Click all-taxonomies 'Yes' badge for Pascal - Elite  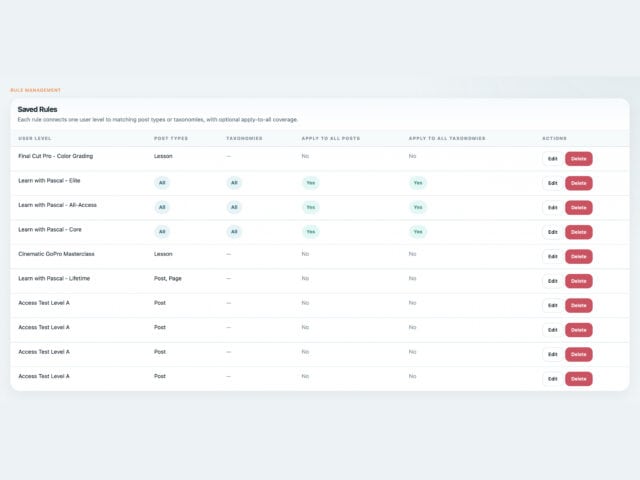[x=418, y=183]
